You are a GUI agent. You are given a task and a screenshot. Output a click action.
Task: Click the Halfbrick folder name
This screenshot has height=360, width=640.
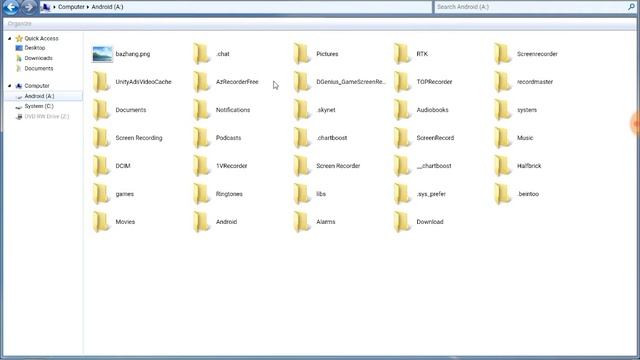click(529, 166)
